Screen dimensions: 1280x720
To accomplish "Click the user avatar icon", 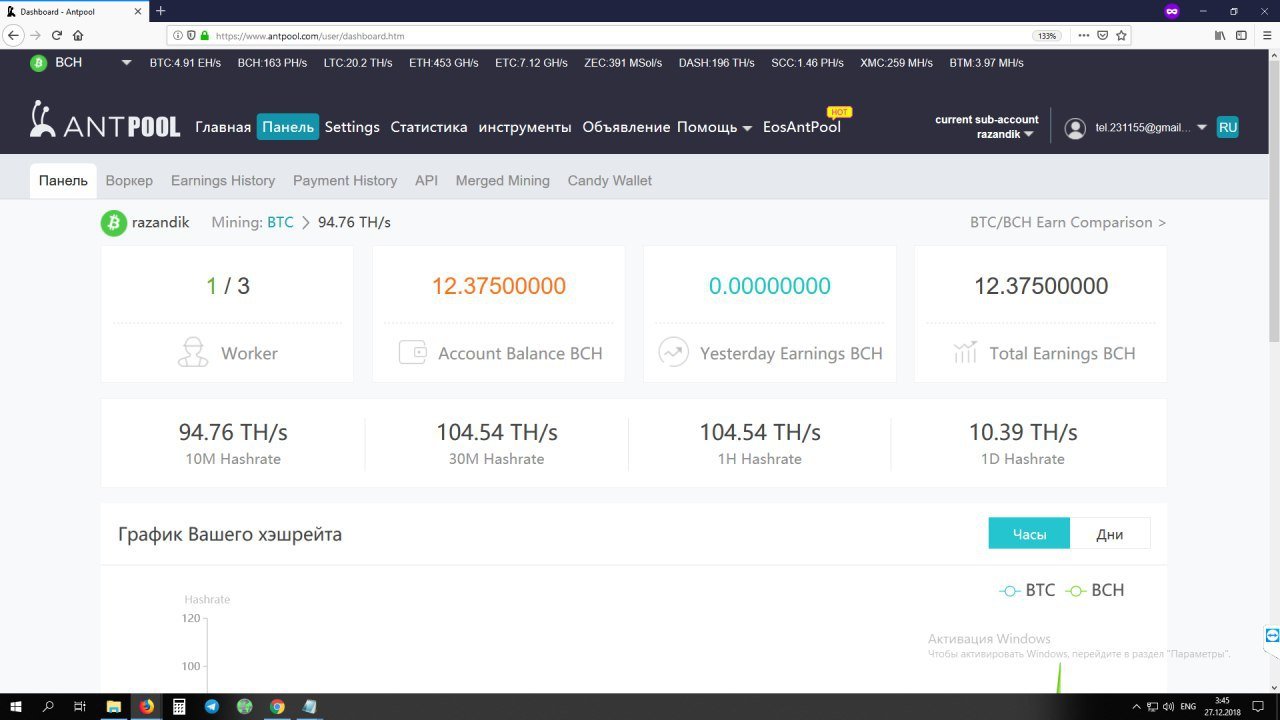I will 1075,128.
